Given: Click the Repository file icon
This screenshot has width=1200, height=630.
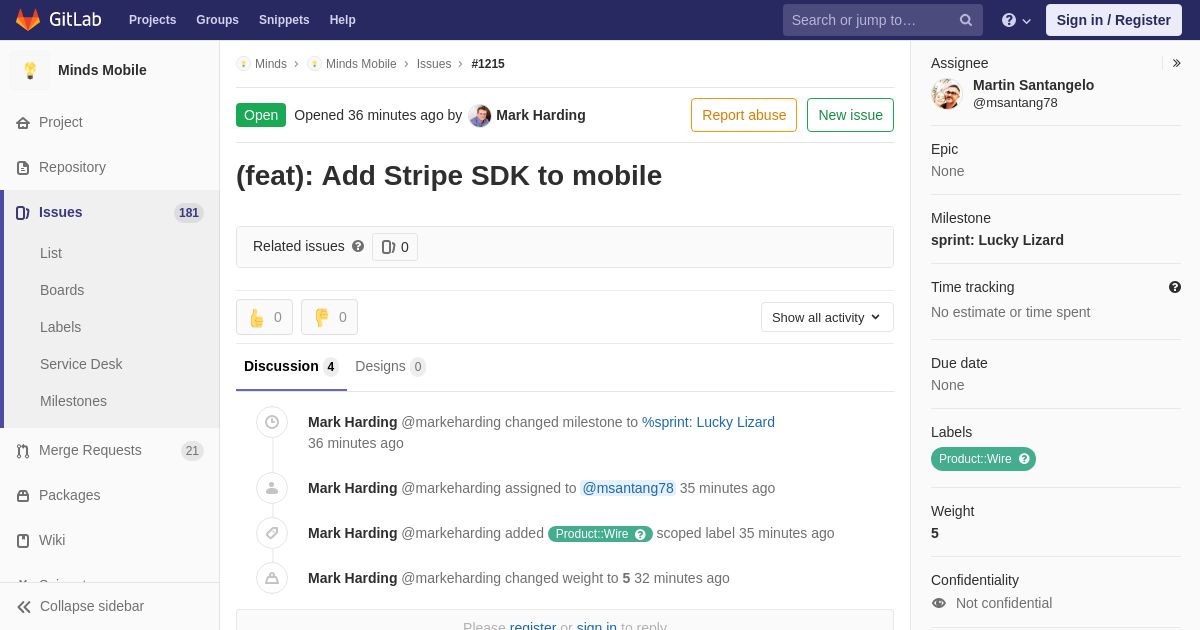Looking at the screenshot, I should (23, 168).
